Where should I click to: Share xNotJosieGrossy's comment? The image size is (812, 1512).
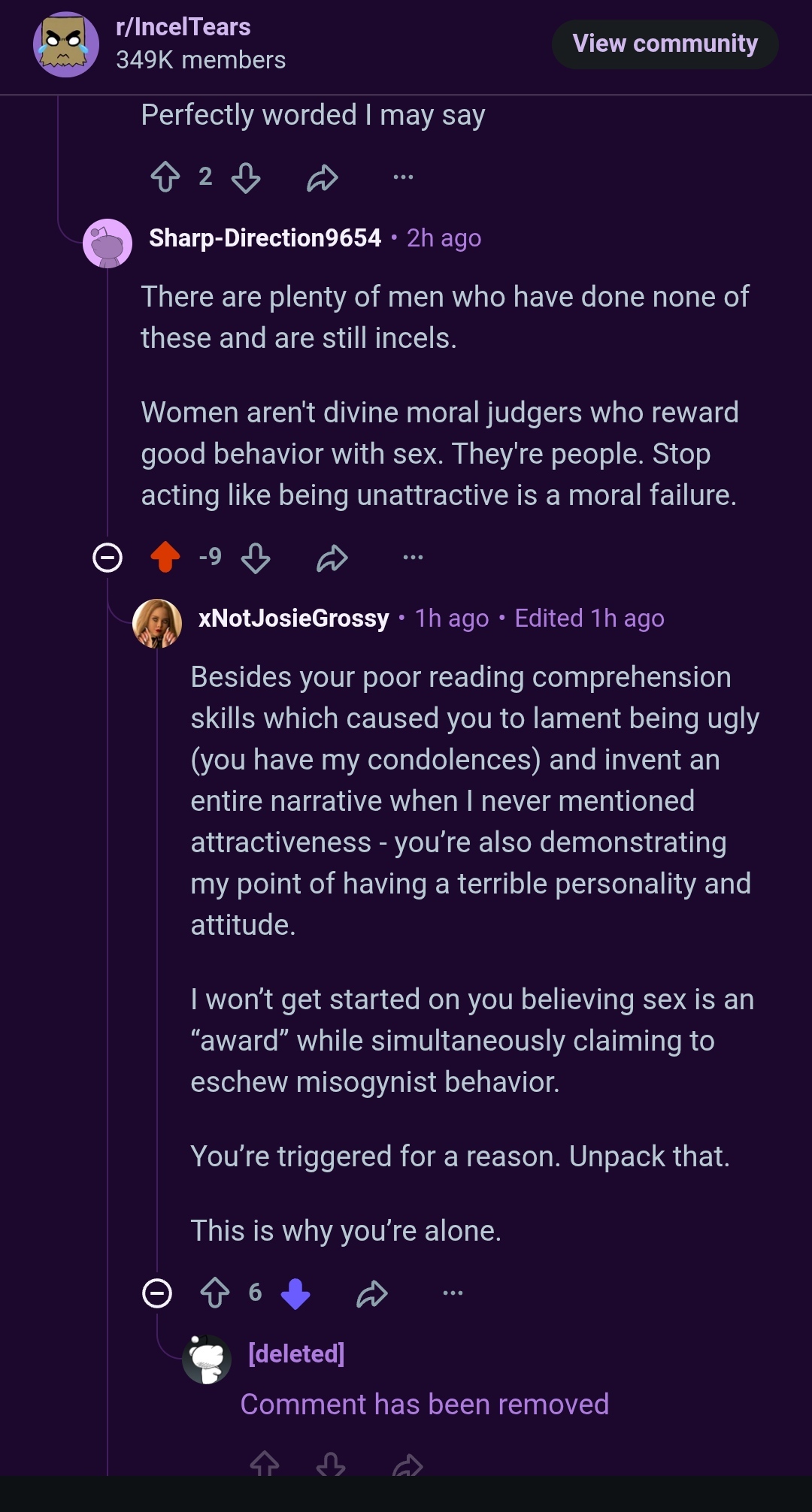tap(372, 1294)
